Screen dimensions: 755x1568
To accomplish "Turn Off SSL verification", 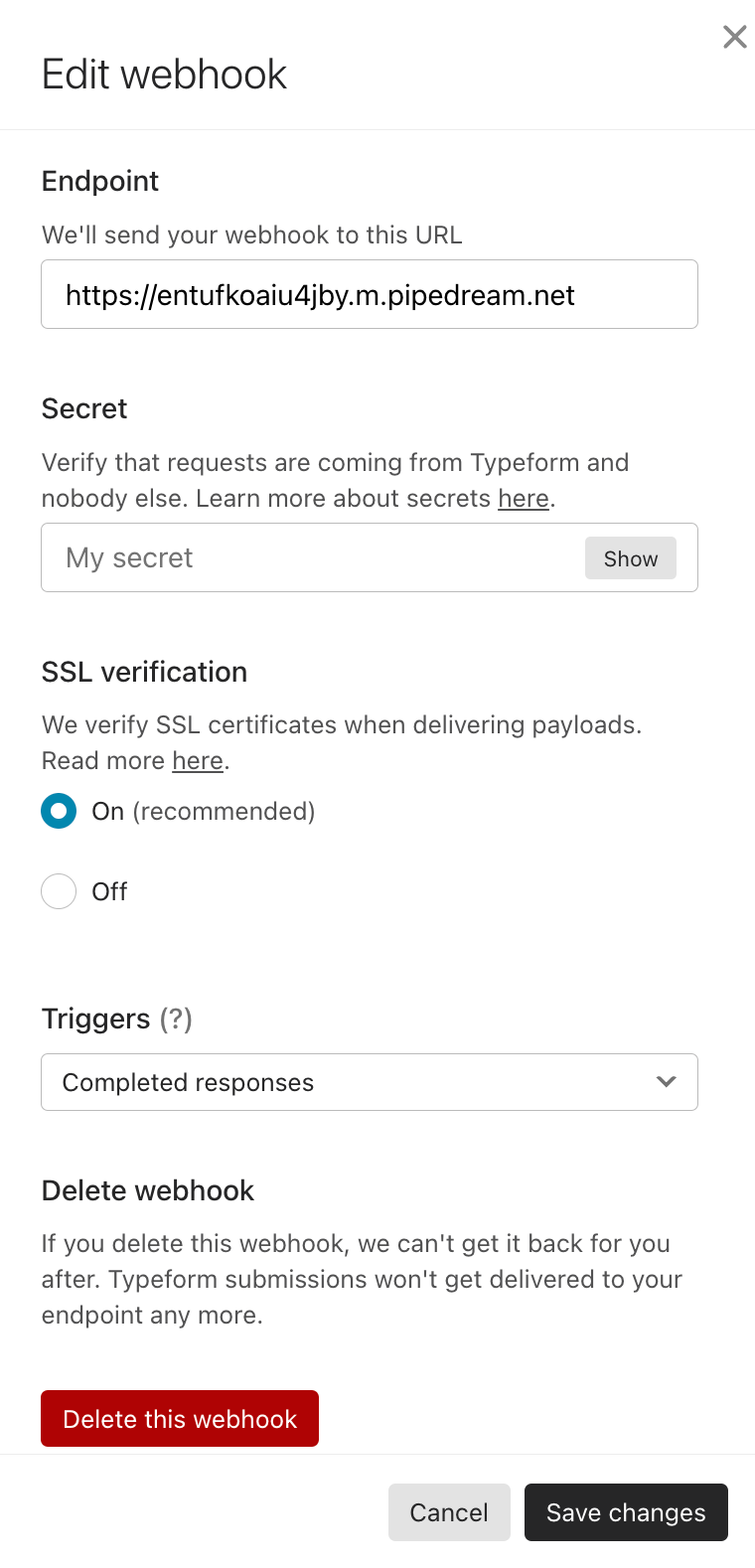I will (x=59, y=891).
